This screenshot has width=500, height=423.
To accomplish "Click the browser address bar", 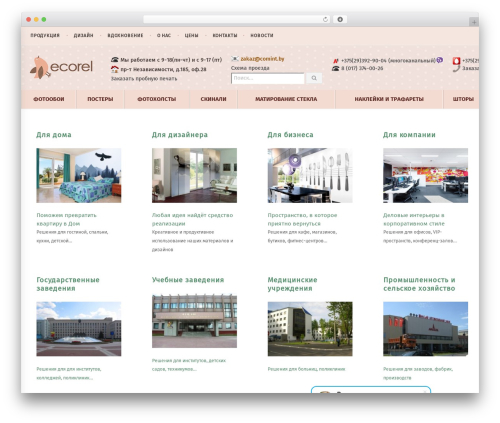I will point(237,19).
